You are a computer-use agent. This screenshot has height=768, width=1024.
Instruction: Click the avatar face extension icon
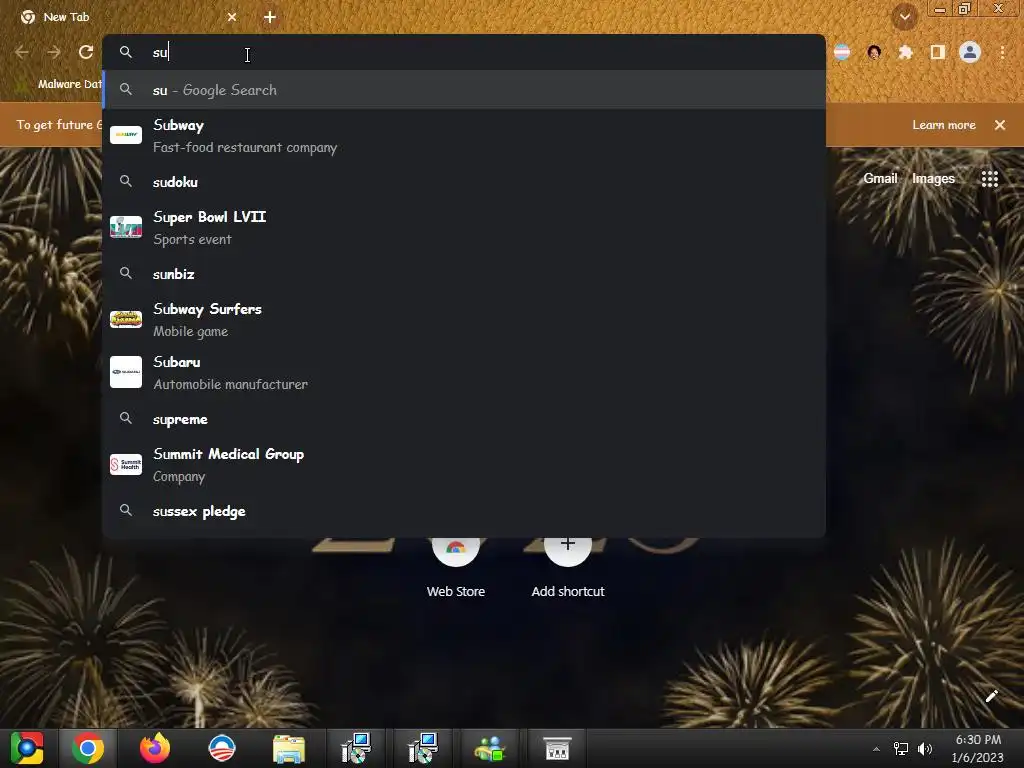coord(874,52)
